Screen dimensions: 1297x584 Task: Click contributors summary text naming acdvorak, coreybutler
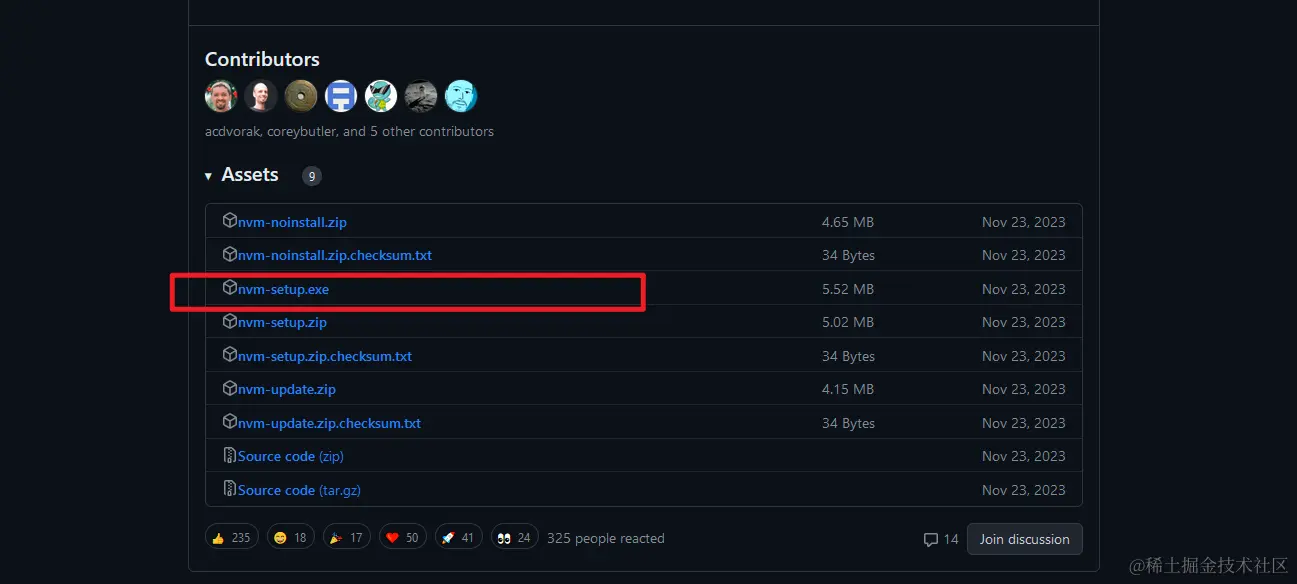click(349, 131)
